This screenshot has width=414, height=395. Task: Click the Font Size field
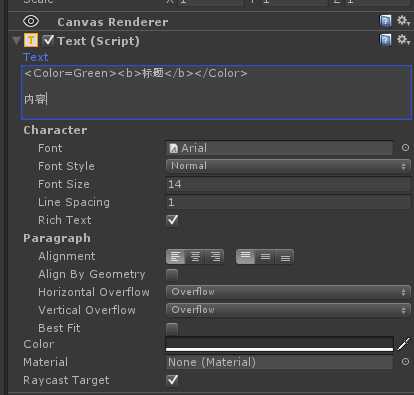tap(288, 184)
